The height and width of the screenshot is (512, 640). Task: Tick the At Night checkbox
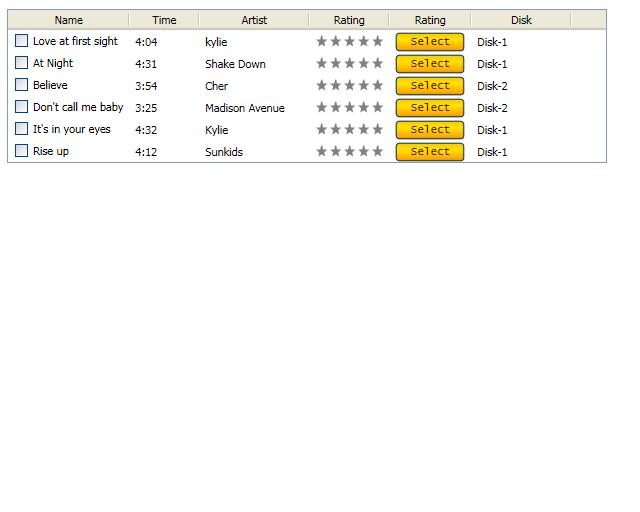[21, 63]
